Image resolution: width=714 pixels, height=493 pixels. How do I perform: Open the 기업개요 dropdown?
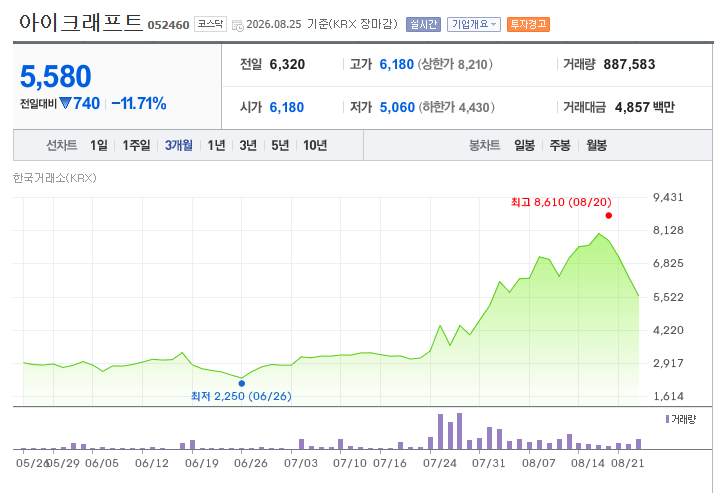474,24
